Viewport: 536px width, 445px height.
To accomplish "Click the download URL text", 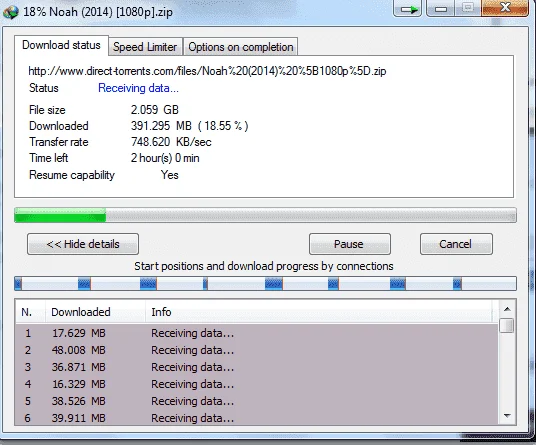I will click(207, 71).
